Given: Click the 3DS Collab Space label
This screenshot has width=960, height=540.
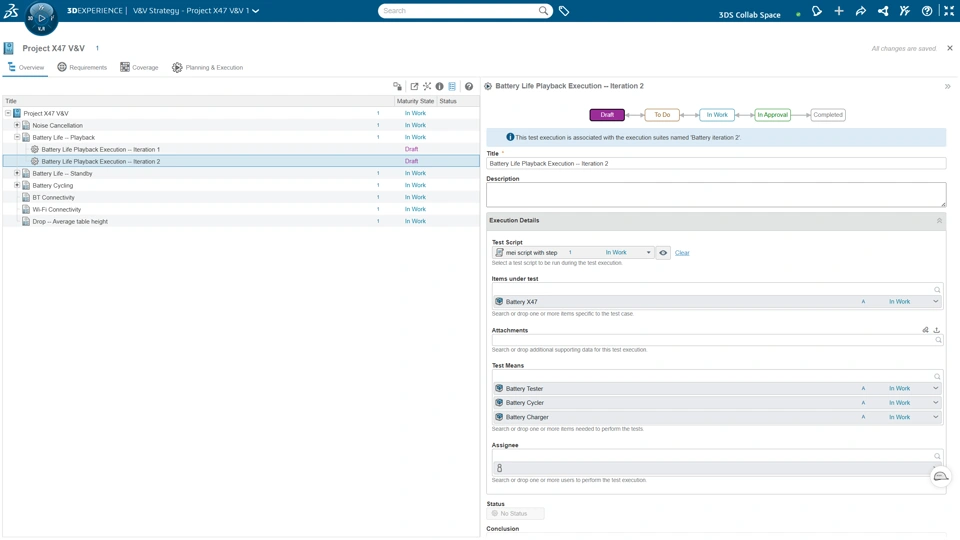Looking at the screenshot, I should [749, 15].
